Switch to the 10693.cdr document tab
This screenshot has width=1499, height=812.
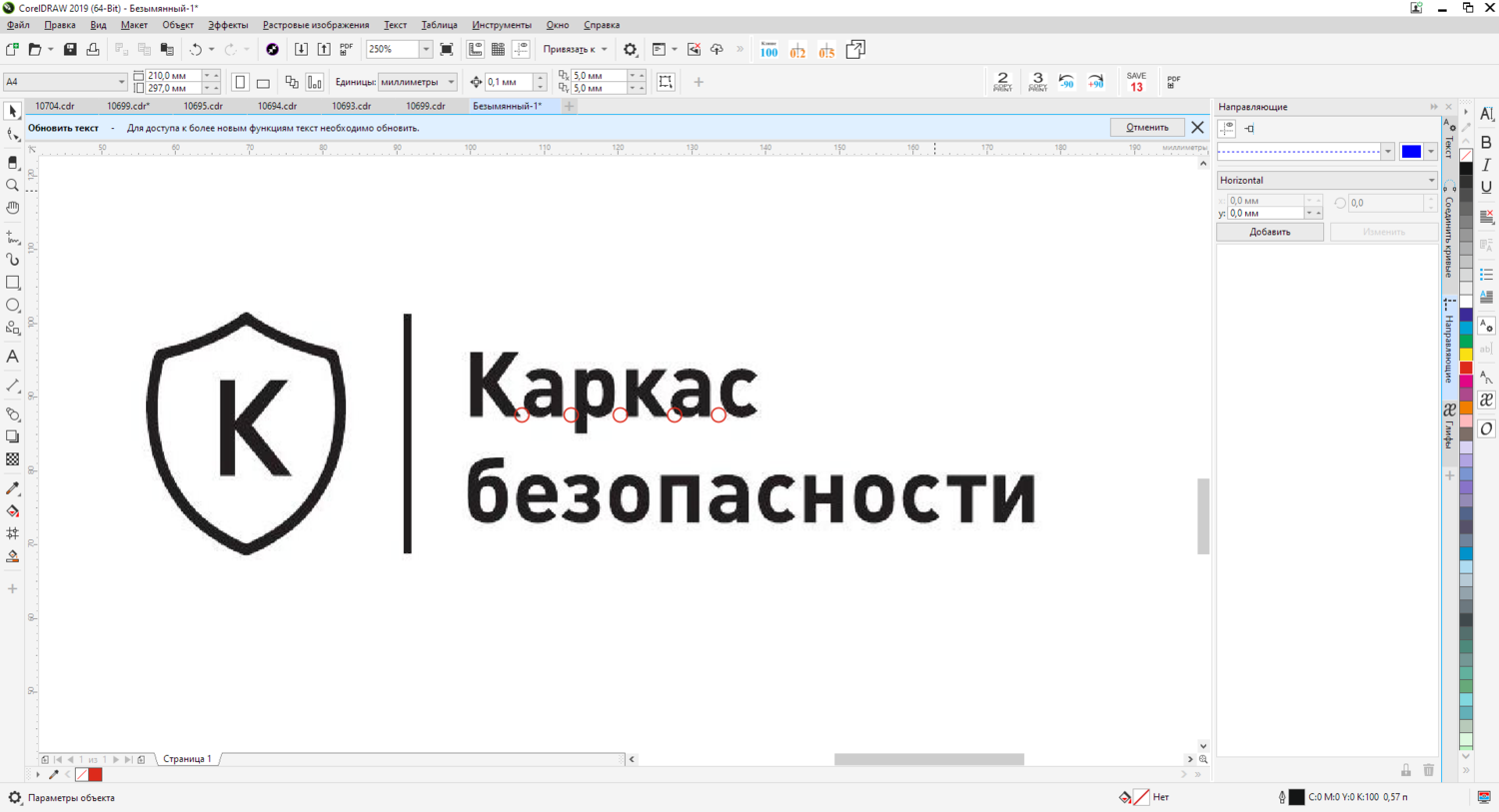point(352,106)
